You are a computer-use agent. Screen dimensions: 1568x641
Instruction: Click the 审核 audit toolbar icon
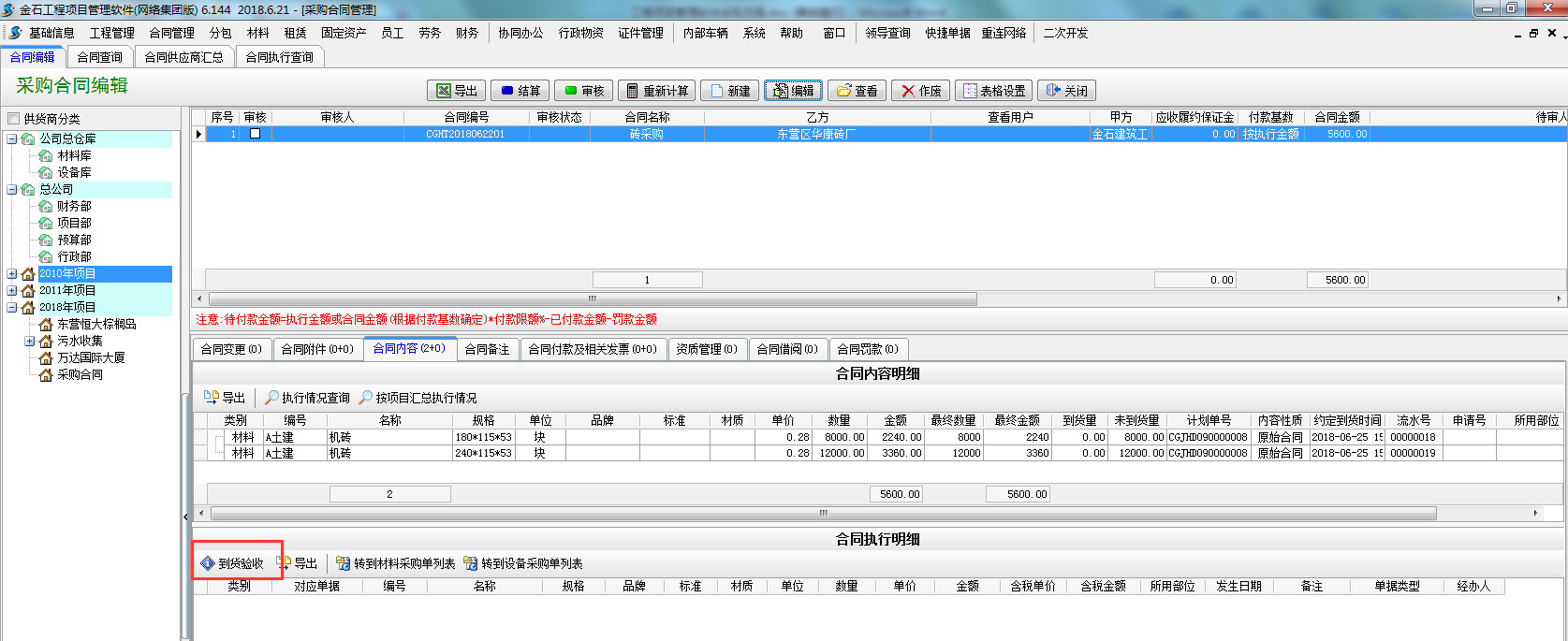pos(571,91)
